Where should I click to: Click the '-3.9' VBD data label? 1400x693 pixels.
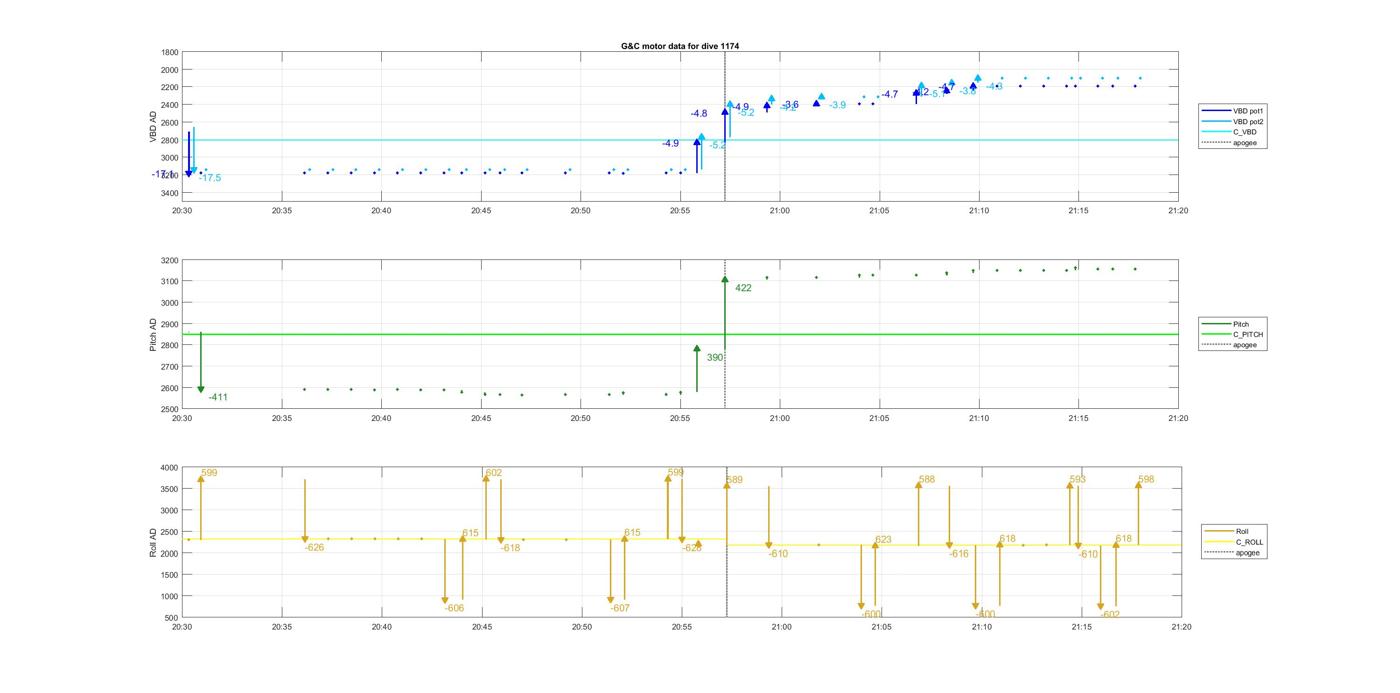837,105
